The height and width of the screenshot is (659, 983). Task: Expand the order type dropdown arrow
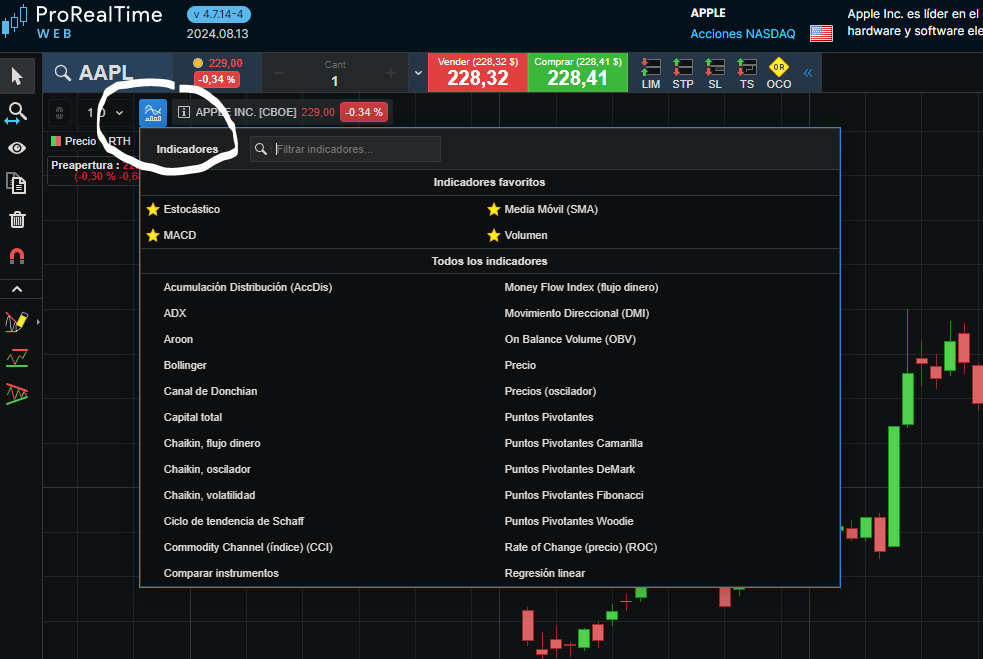pyautogui.click(x=418, y=73)
